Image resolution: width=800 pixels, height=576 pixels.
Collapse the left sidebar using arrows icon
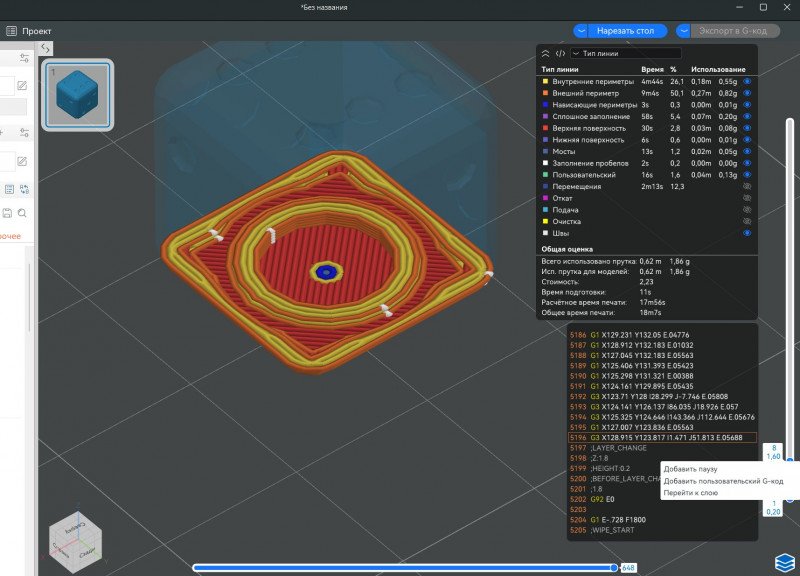(x=46, y=49)
